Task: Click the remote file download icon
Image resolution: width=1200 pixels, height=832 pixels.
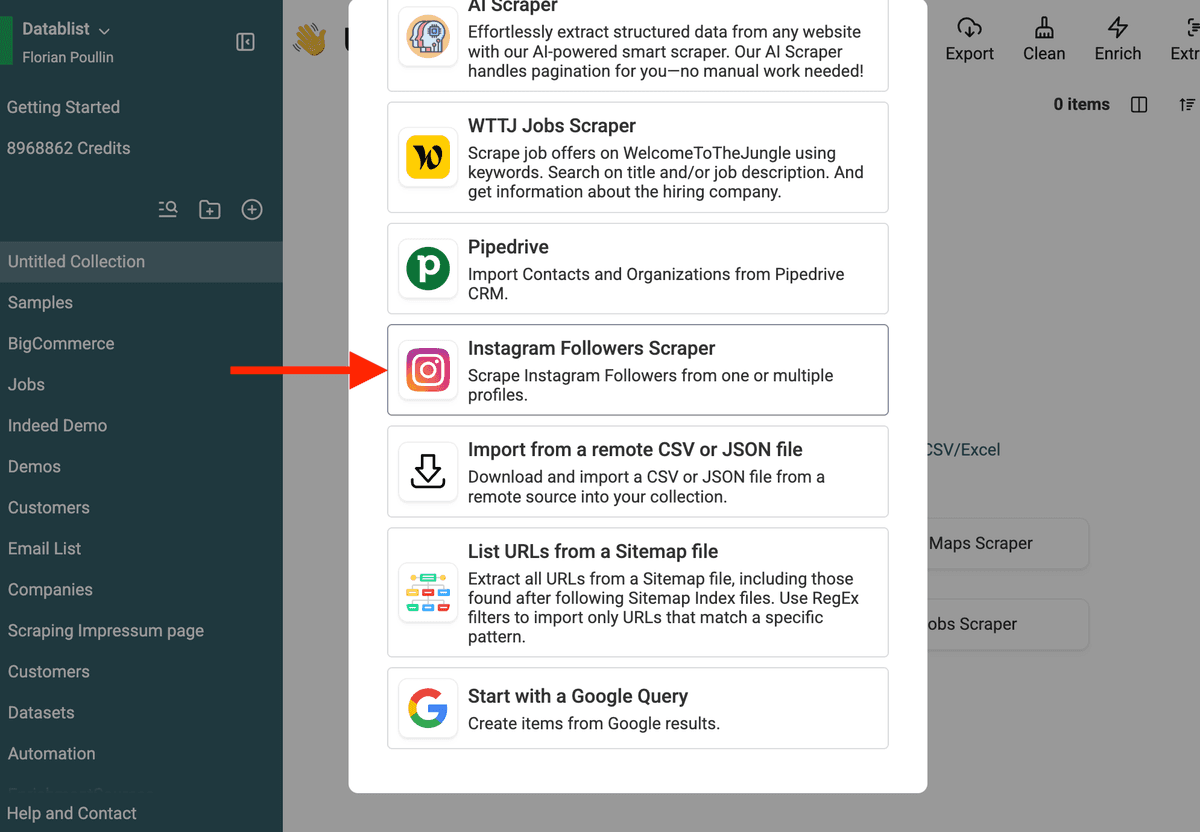Action: point(428,471)
